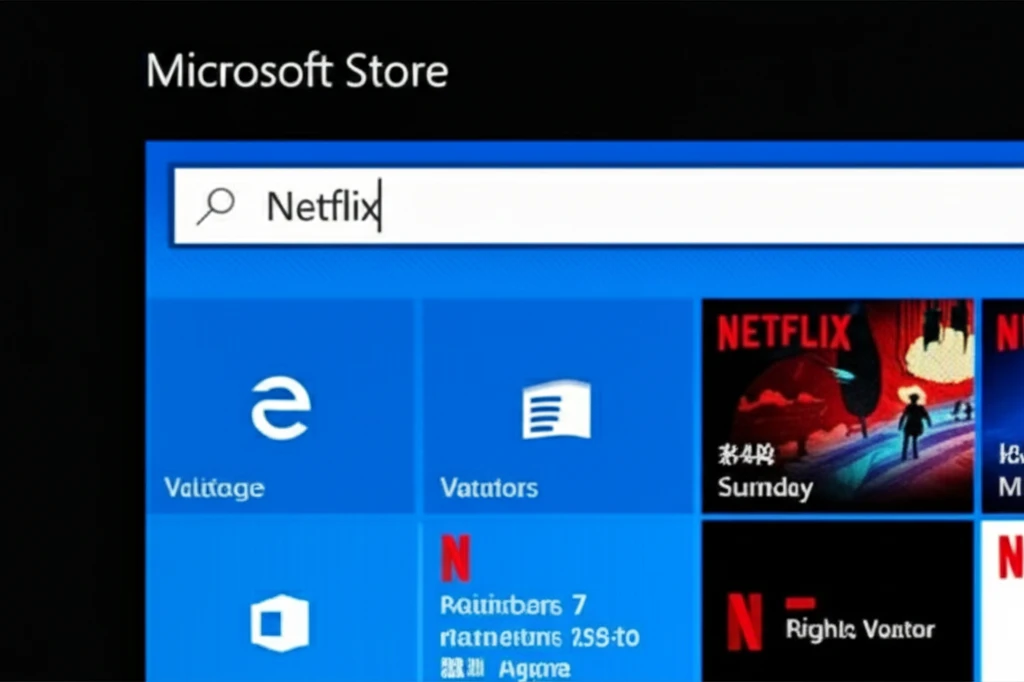
Task: Open the Office icon tile
Action: pyautogui.click(x=280, y=602)
